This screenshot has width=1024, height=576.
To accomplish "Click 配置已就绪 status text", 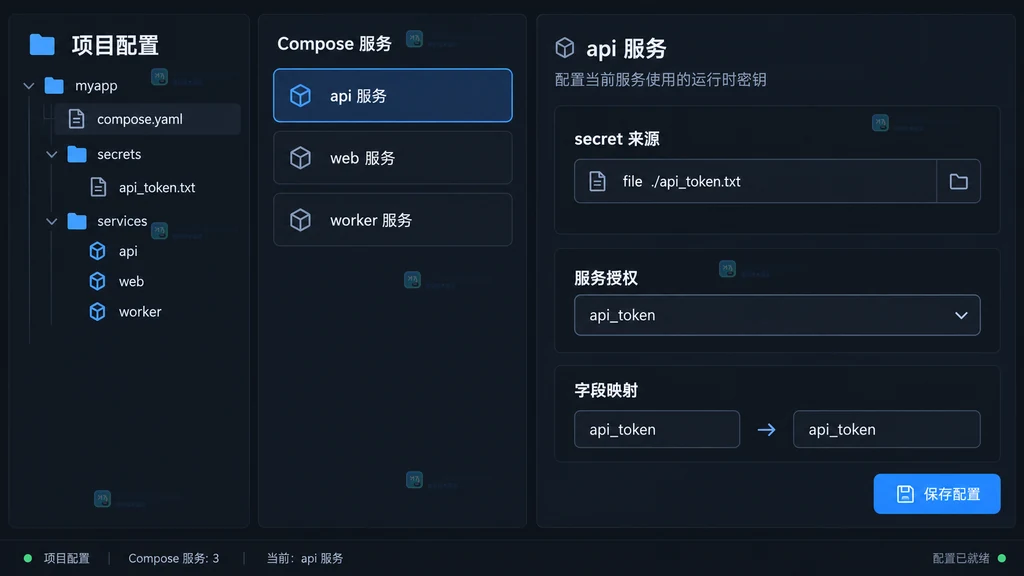I will 961,558.
